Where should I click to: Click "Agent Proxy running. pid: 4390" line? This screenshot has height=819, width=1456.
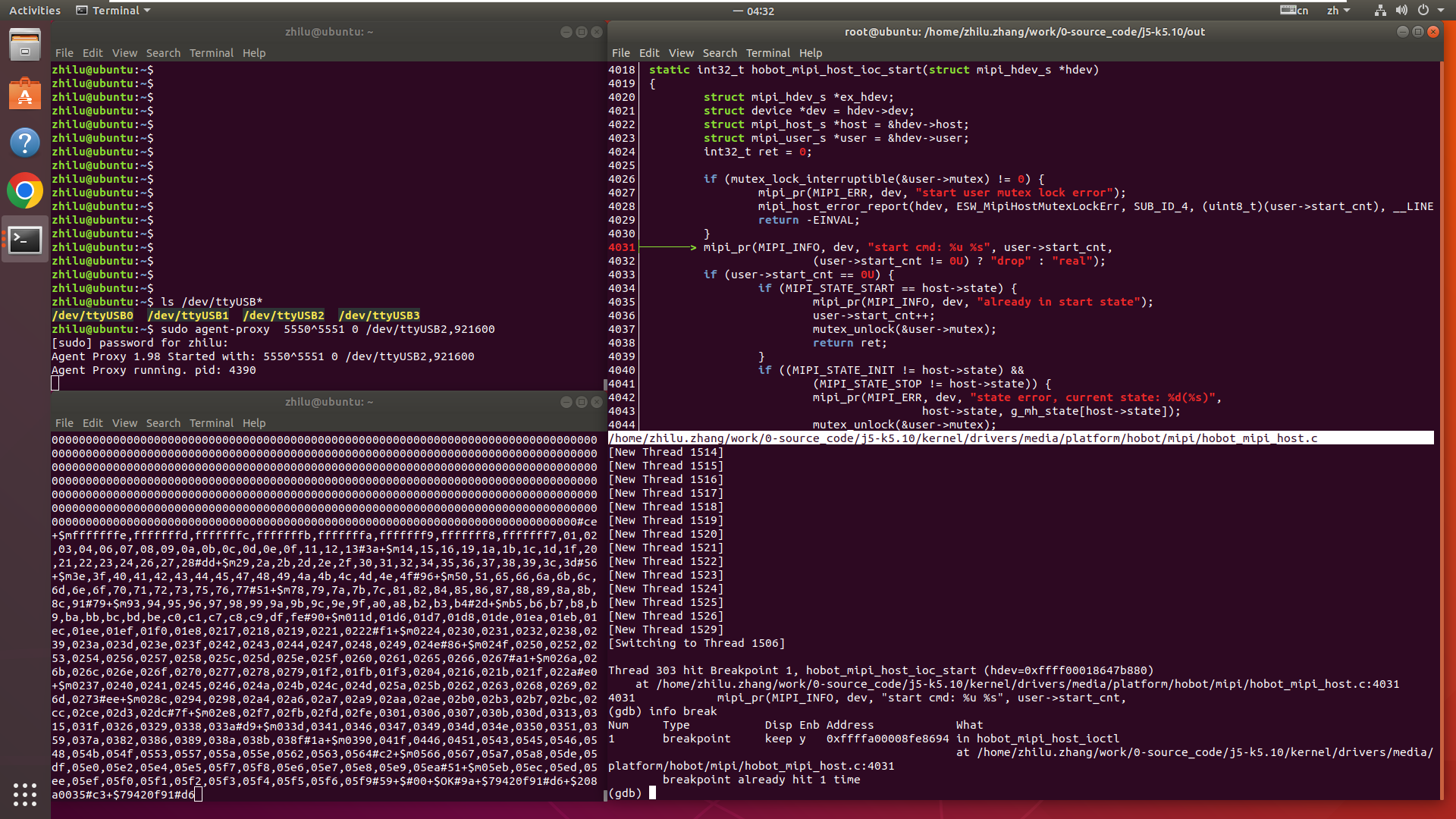point(154,370)
